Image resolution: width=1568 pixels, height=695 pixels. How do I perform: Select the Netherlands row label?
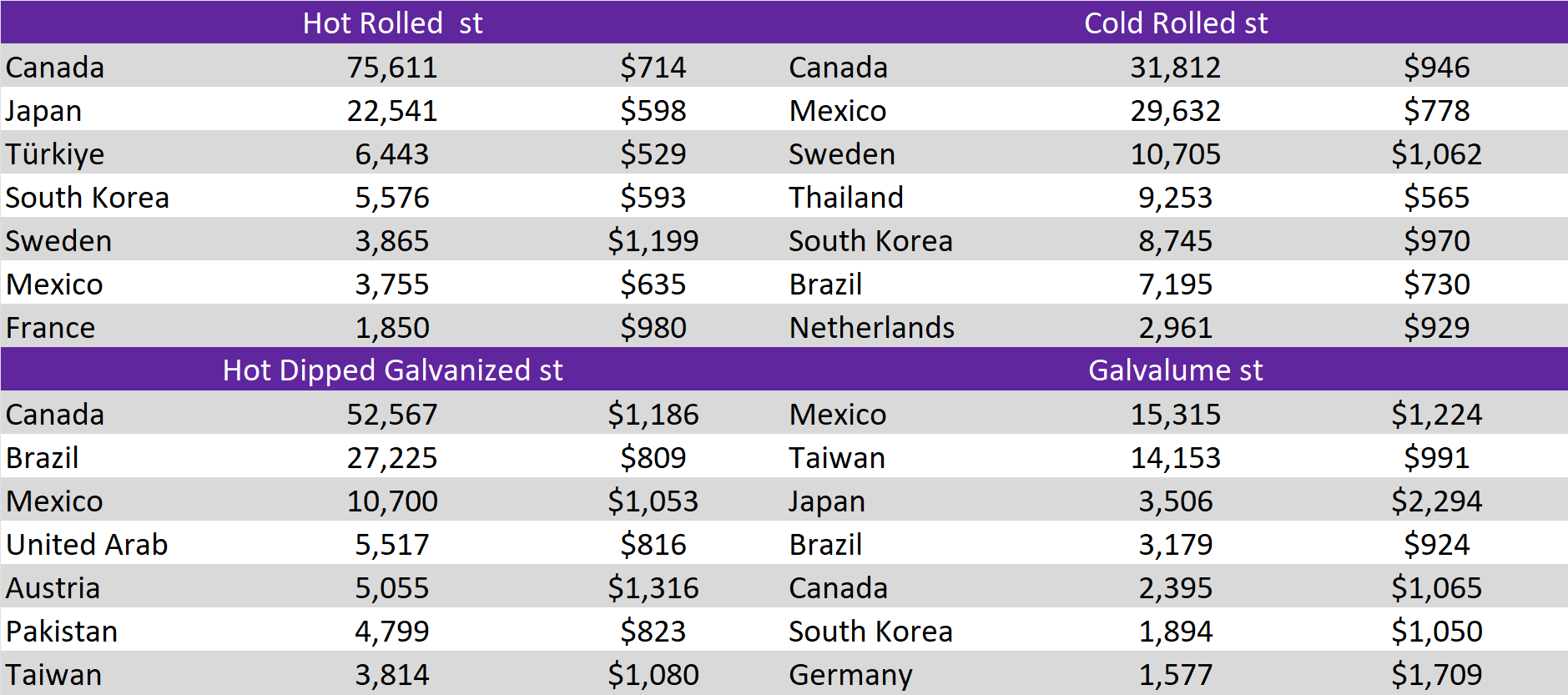[x=871, y=328]
